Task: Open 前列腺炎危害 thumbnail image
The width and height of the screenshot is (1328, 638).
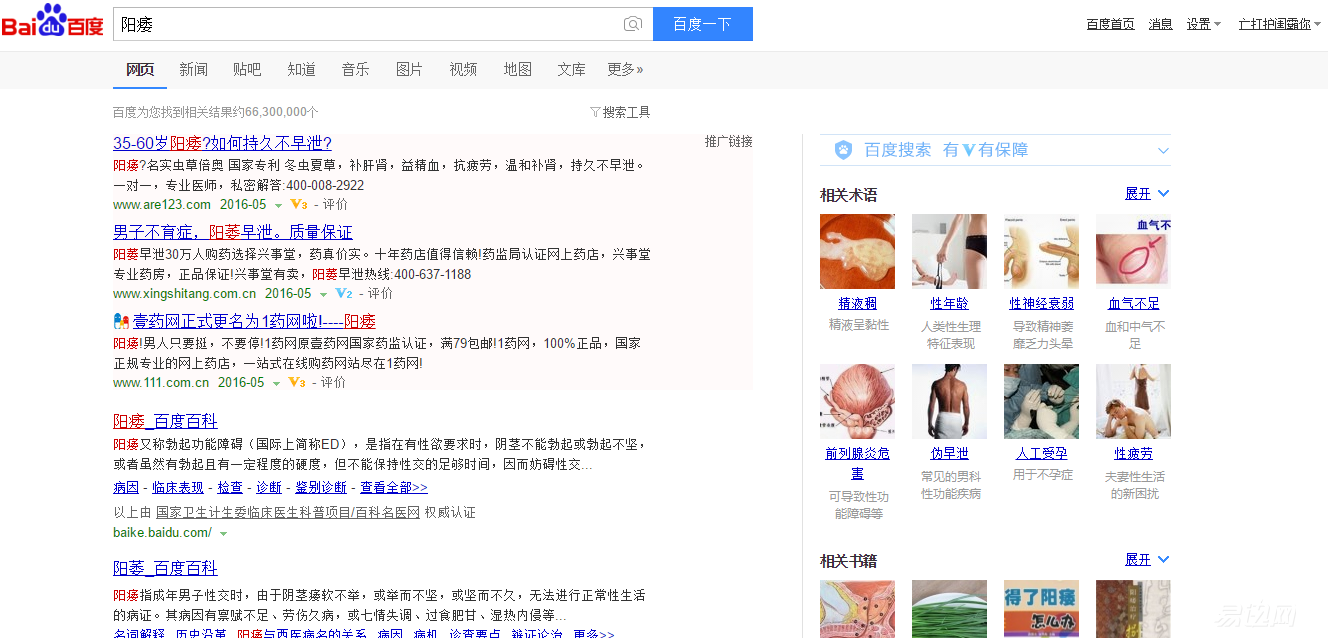Action: click(857, 401)
